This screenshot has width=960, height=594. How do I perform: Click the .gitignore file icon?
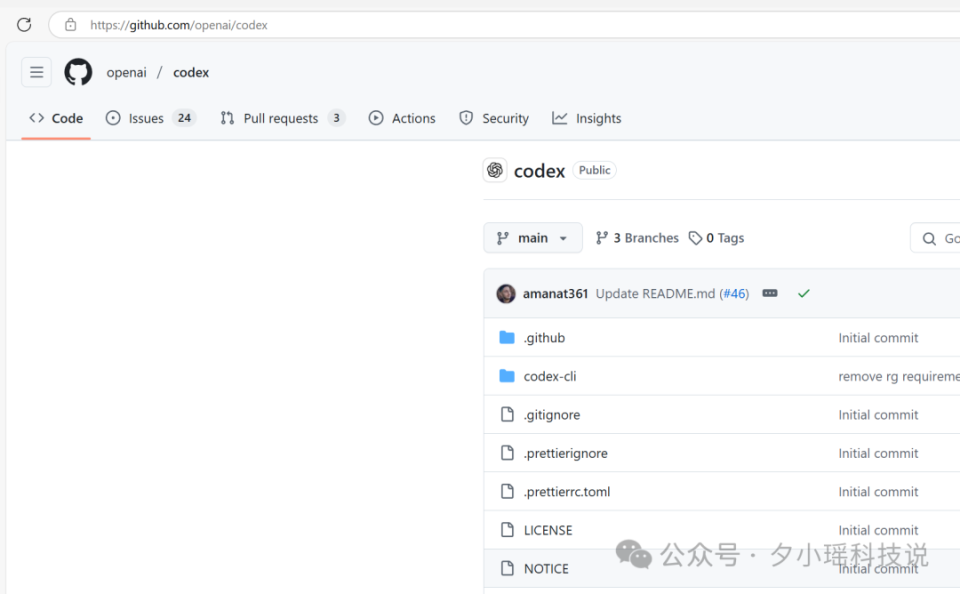507,415
